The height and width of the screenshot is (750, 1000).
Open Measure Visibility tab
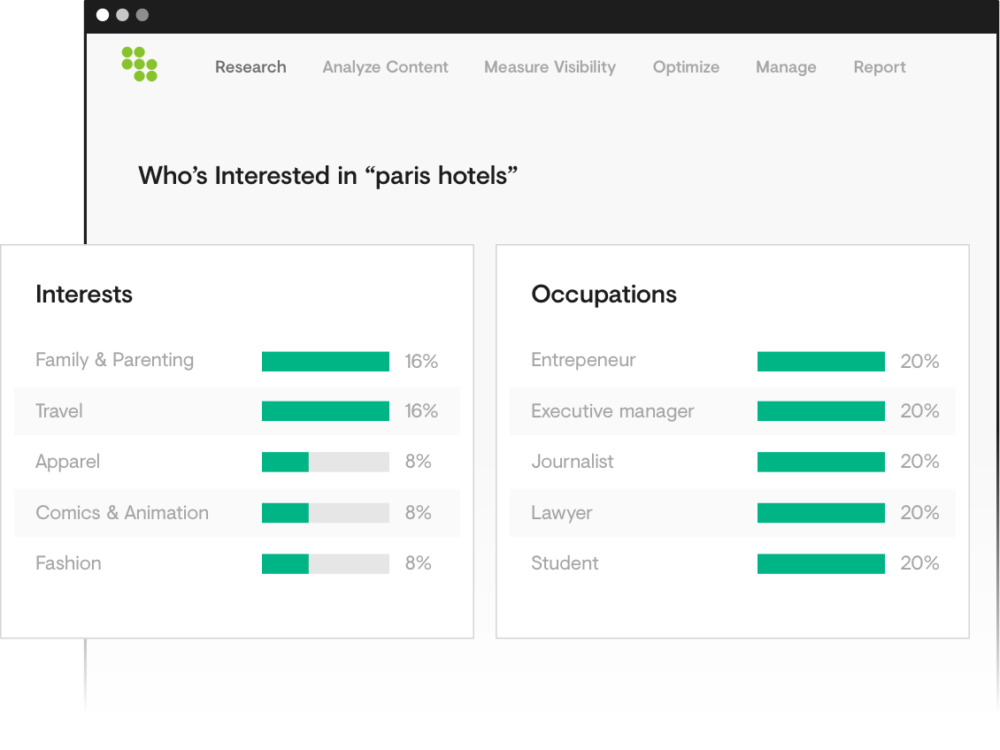click(550, 67)
